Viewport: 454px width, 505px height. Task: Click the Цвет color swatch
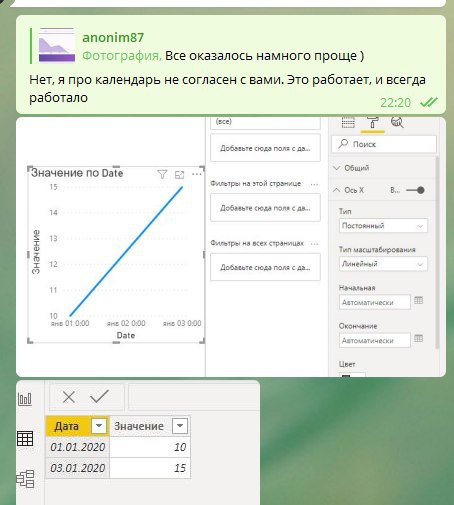[352, 375]
